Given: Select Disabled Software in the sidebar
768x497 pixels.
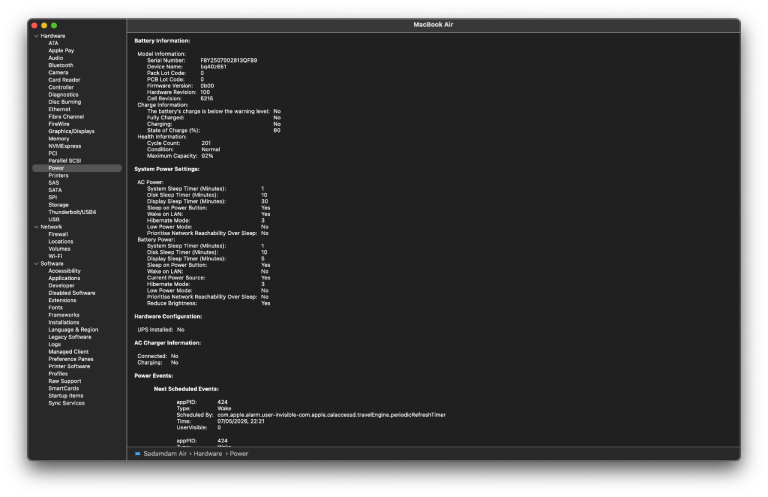Looking at the screenshot, I should [72, 293].
